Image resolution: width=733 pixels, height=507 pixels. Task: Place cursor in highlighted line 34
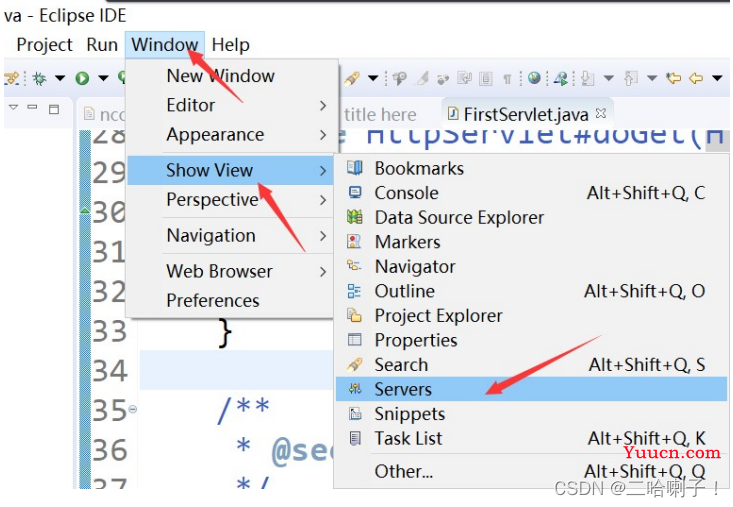[x=236, y=370]
